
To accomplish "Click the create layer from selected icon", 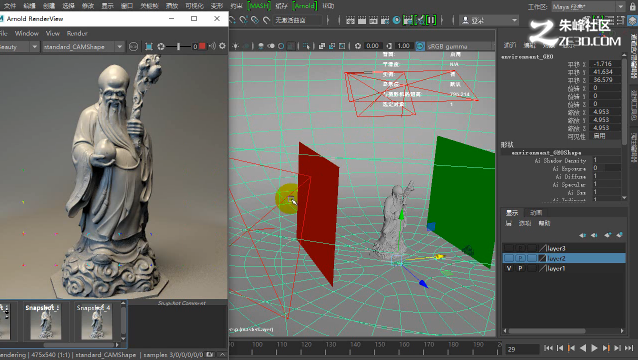I will click(x=619, y=235).
